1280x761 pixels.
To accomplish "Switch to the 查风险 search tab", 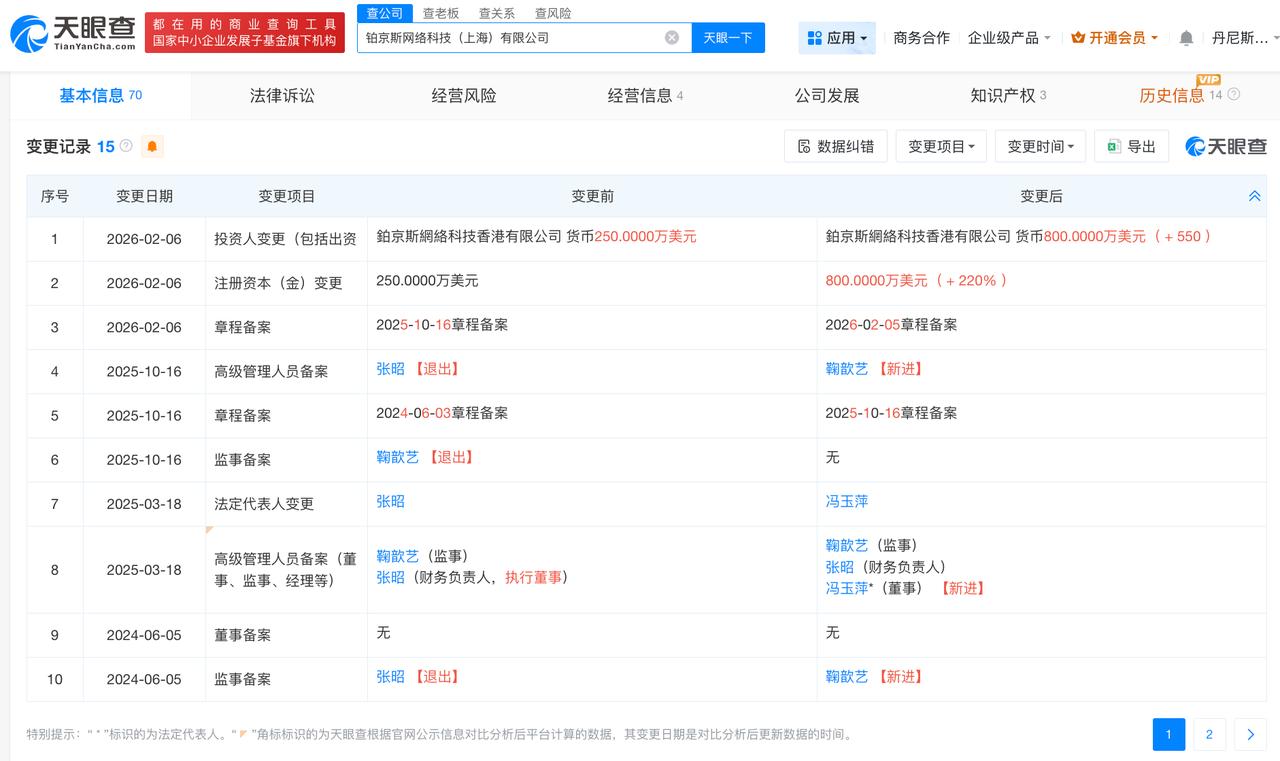I will click(x=553, y=13).
